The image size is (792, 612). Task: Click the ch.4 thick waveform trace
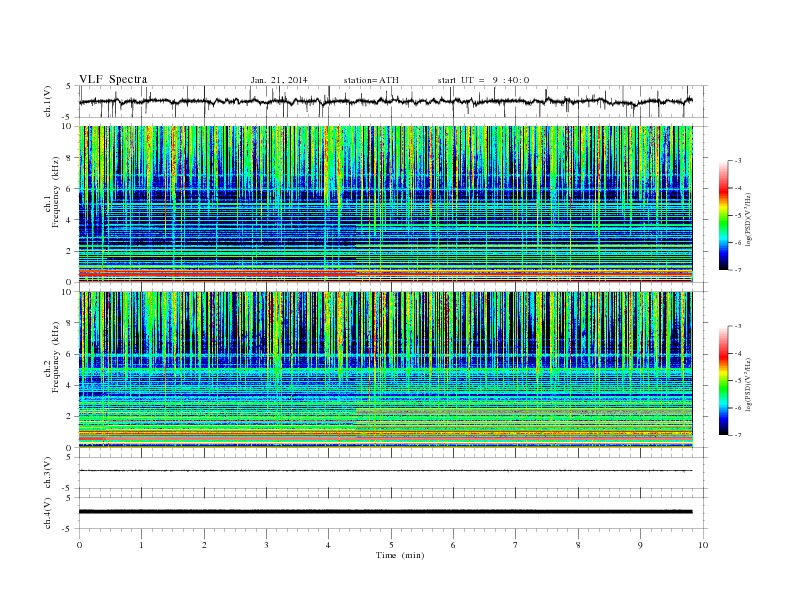[x=385, y=512]
